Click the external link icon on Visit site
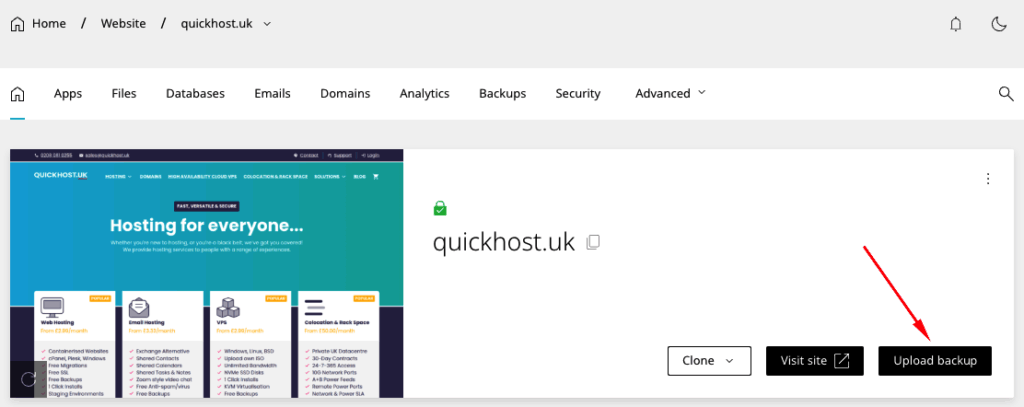 (x=842, y=361)
